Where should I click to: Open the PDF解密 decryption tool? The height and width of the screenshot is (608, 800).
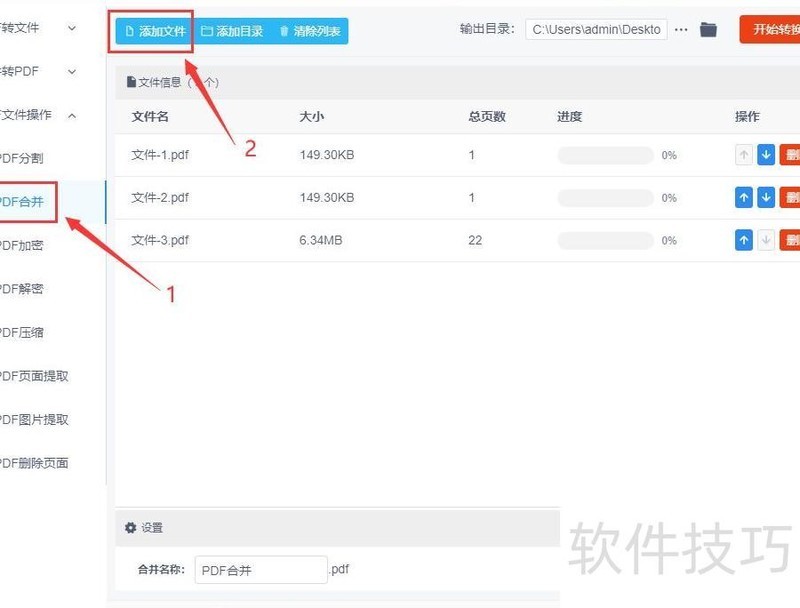pos(20,289)
